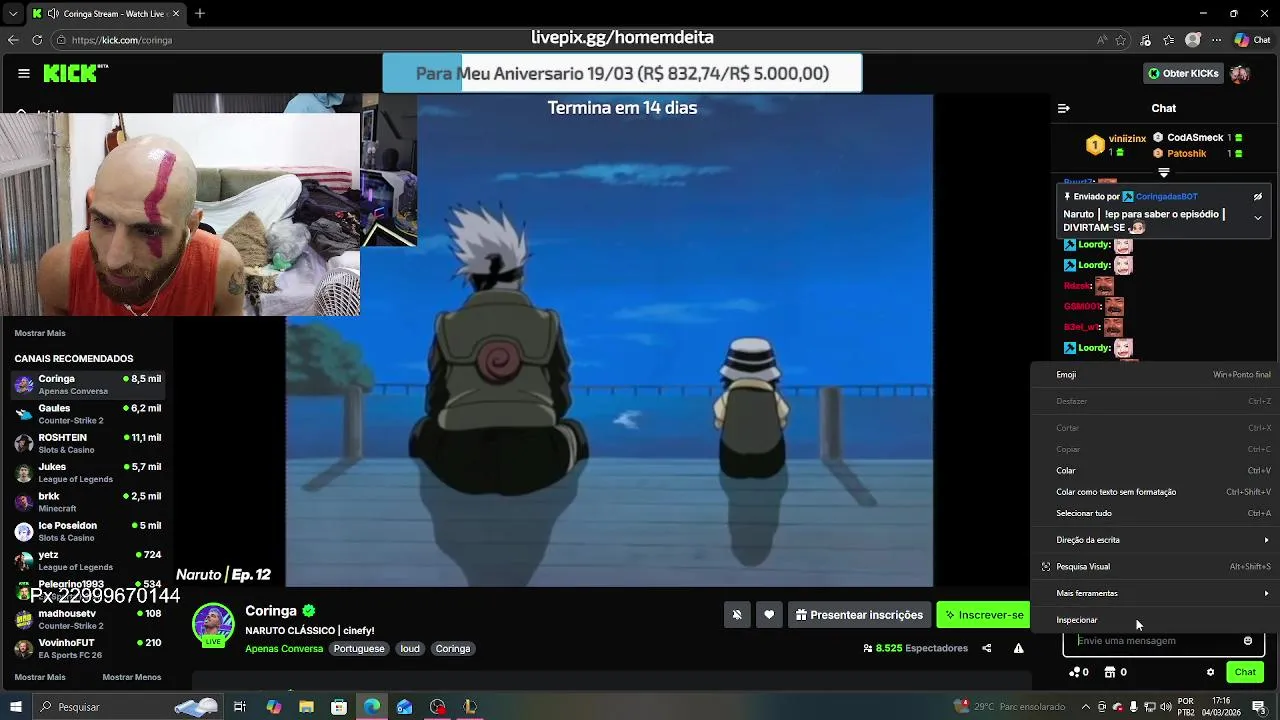Click the browser back arrow
Screen dimensions: 1280x720
(13, 40)
